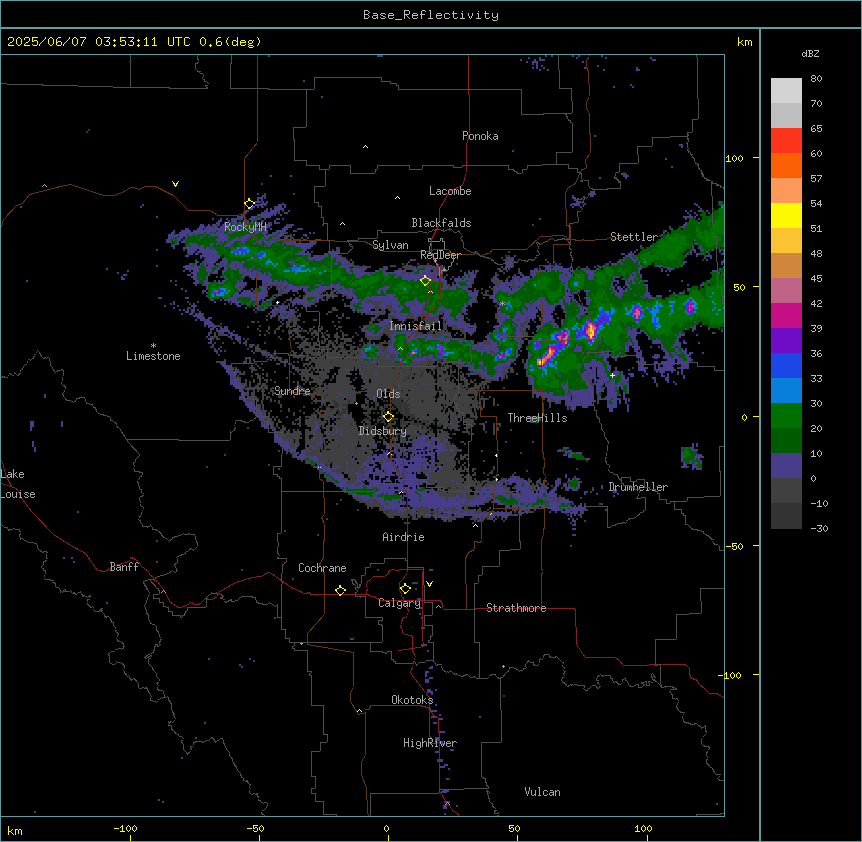Click the Lake Louise map label
Viewport: 862px width, 842px height.
pos(16,484)
